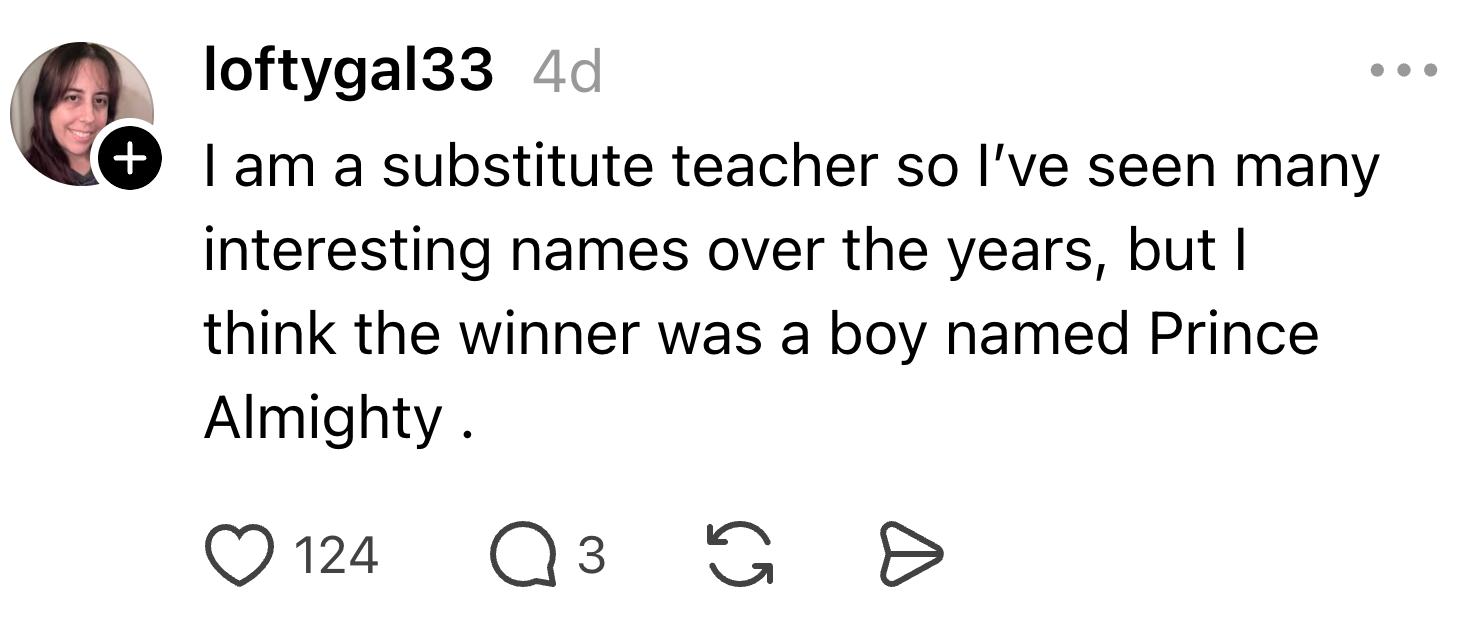Share the post with the paper plane icon
1470x634 pixels.
pyautogui.click(x=909, y=555)
